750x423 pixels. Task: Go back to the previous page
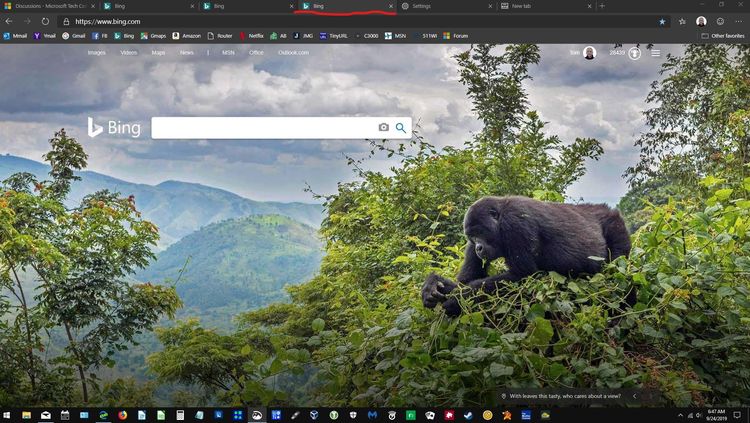pos(9,22)
